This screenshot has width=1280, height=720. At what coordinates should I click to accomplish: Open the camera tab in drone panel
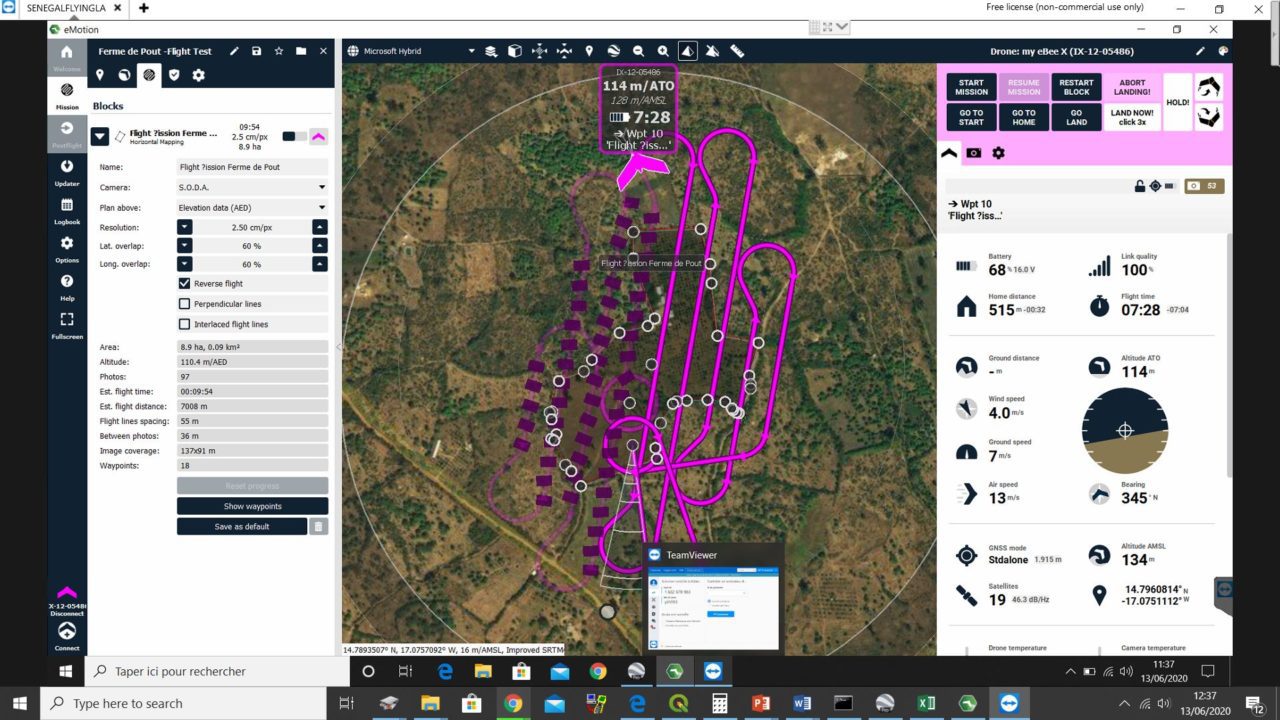pos(973,153)
